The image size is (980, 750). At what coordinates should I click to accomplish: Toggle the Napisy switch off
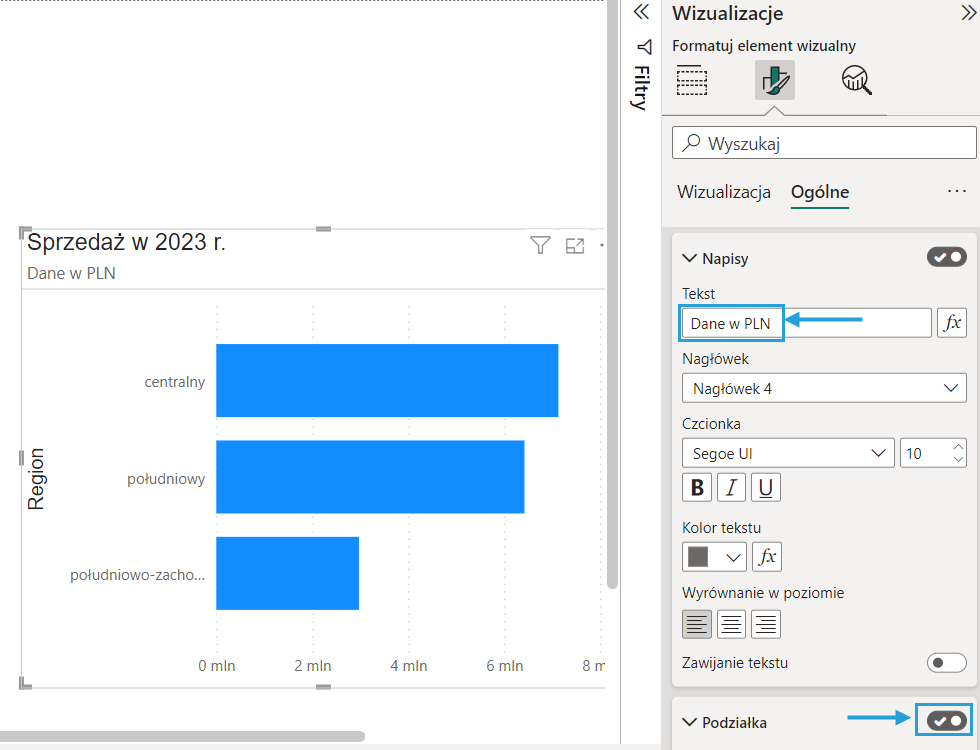947,258
